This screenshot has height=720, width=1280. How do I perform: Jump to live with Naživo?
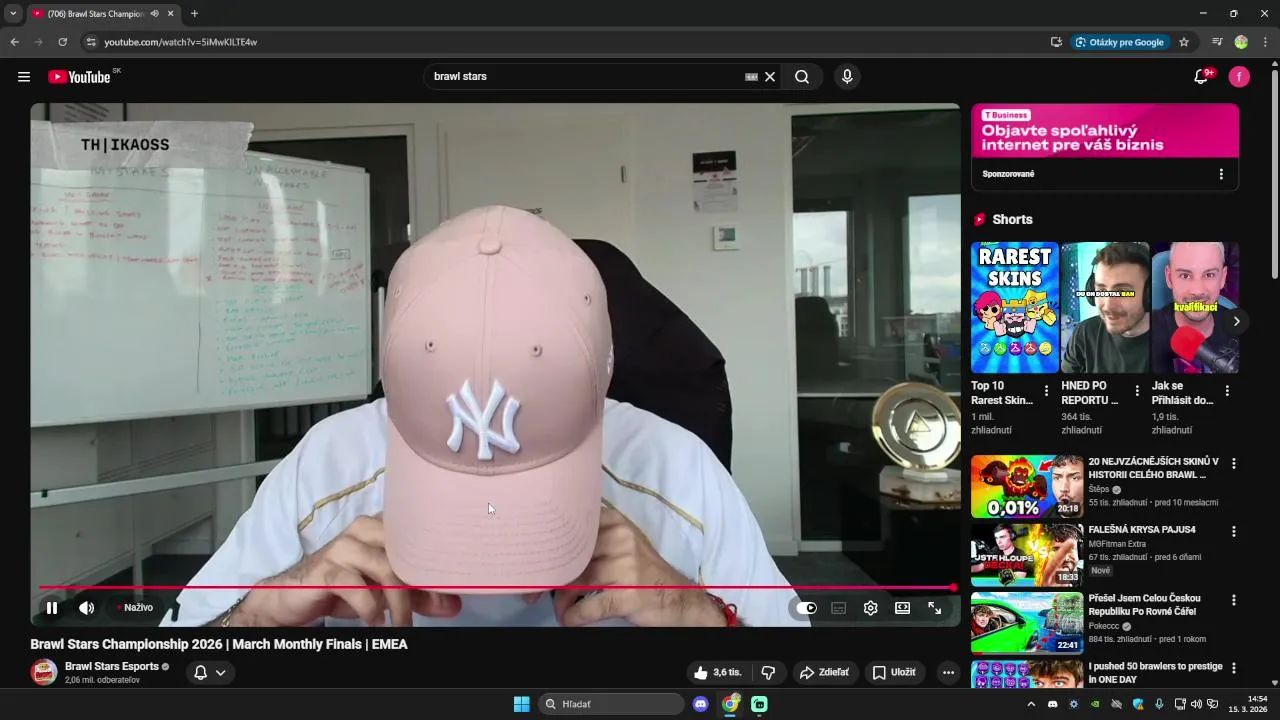(135, 608)
